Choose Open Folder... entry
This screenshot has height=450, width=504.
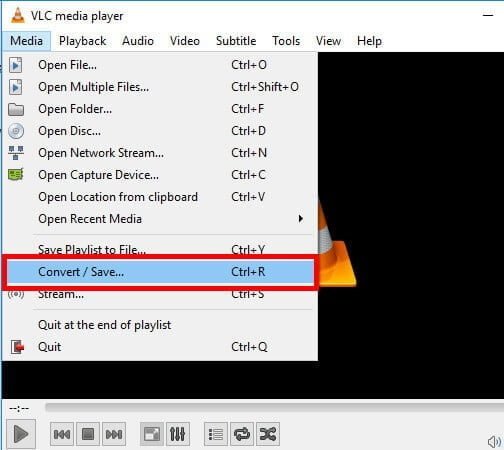(x=160, y=109)
